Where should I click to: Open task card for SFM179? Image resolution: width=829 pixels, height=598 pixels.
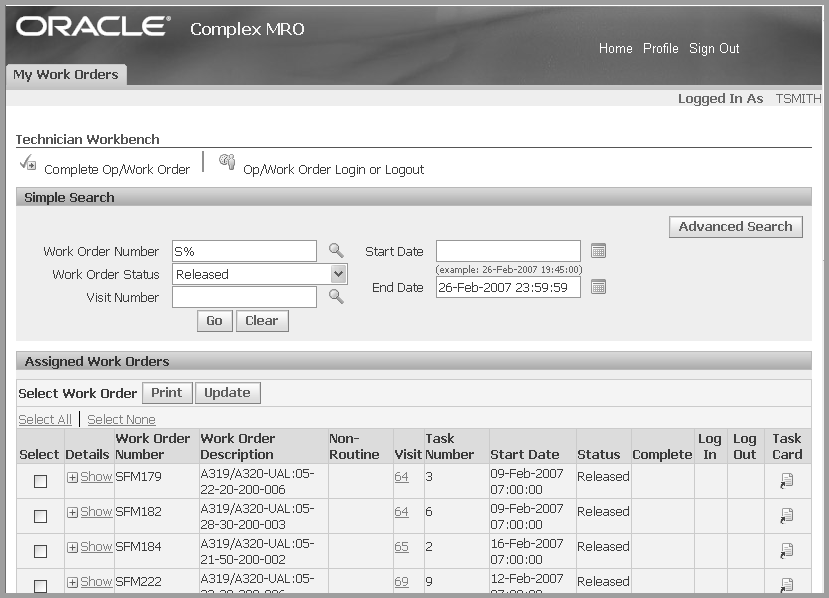point(787,481)
